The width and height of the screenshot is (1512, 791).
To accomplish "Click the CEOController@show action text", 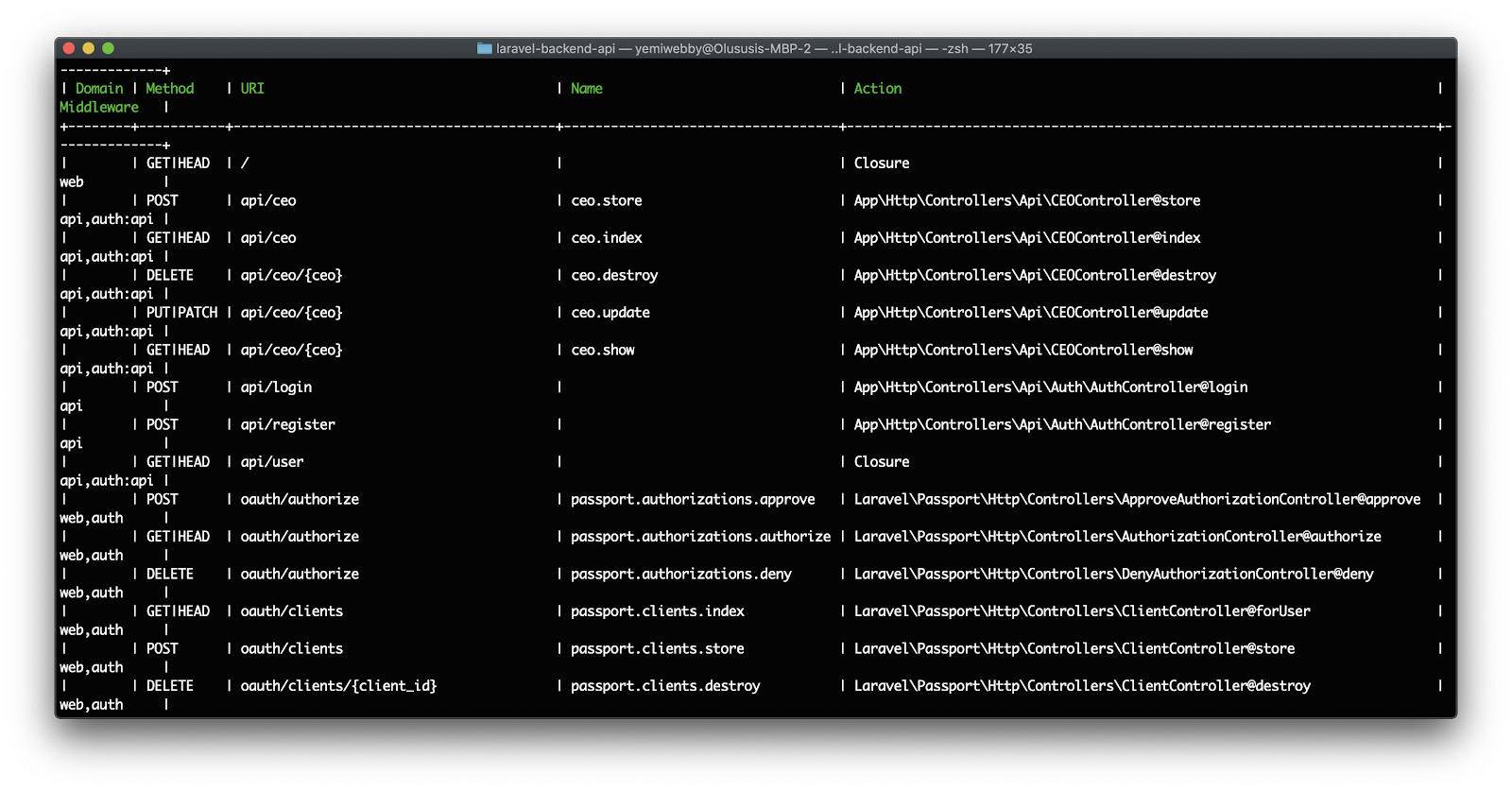I will [x=1023, y=350].
